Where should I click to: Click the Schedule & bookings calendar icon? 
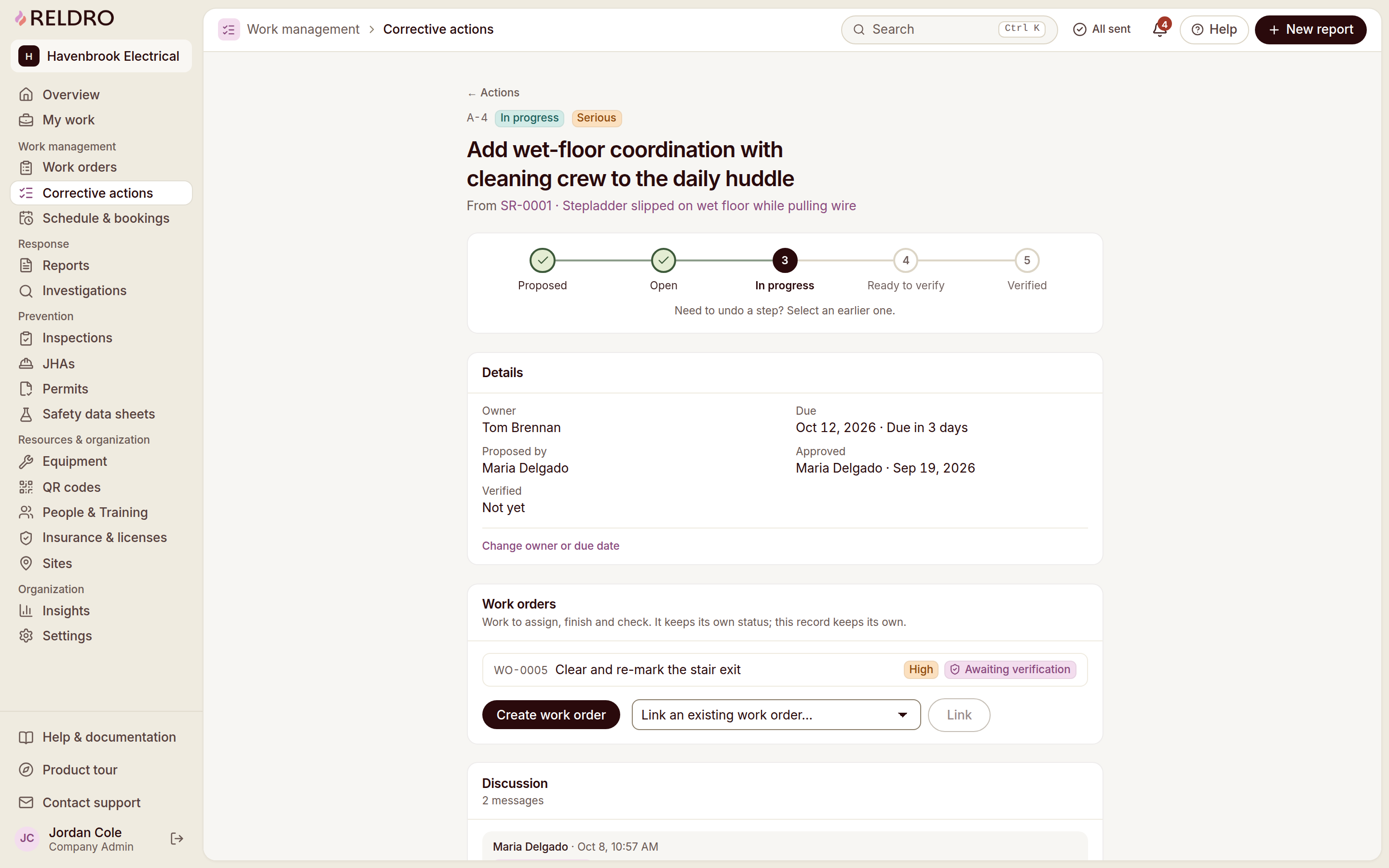26,218
